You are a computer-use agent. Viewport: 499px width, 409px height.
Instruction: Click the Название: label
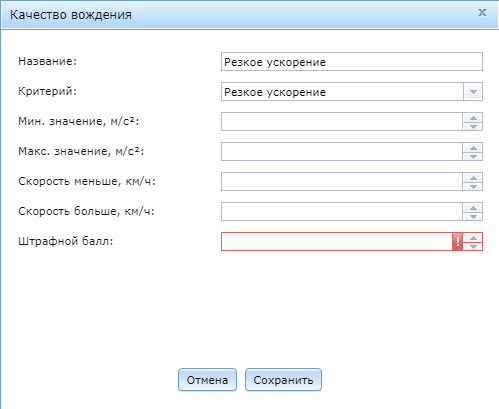coord(47,61)
